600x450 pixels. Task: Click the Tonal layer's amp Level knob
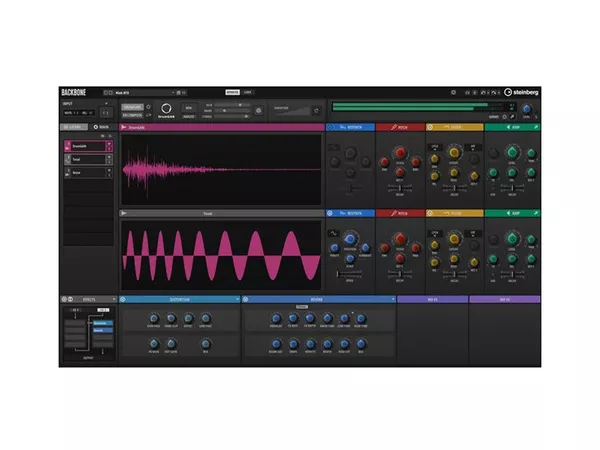(x=512, y=239)
